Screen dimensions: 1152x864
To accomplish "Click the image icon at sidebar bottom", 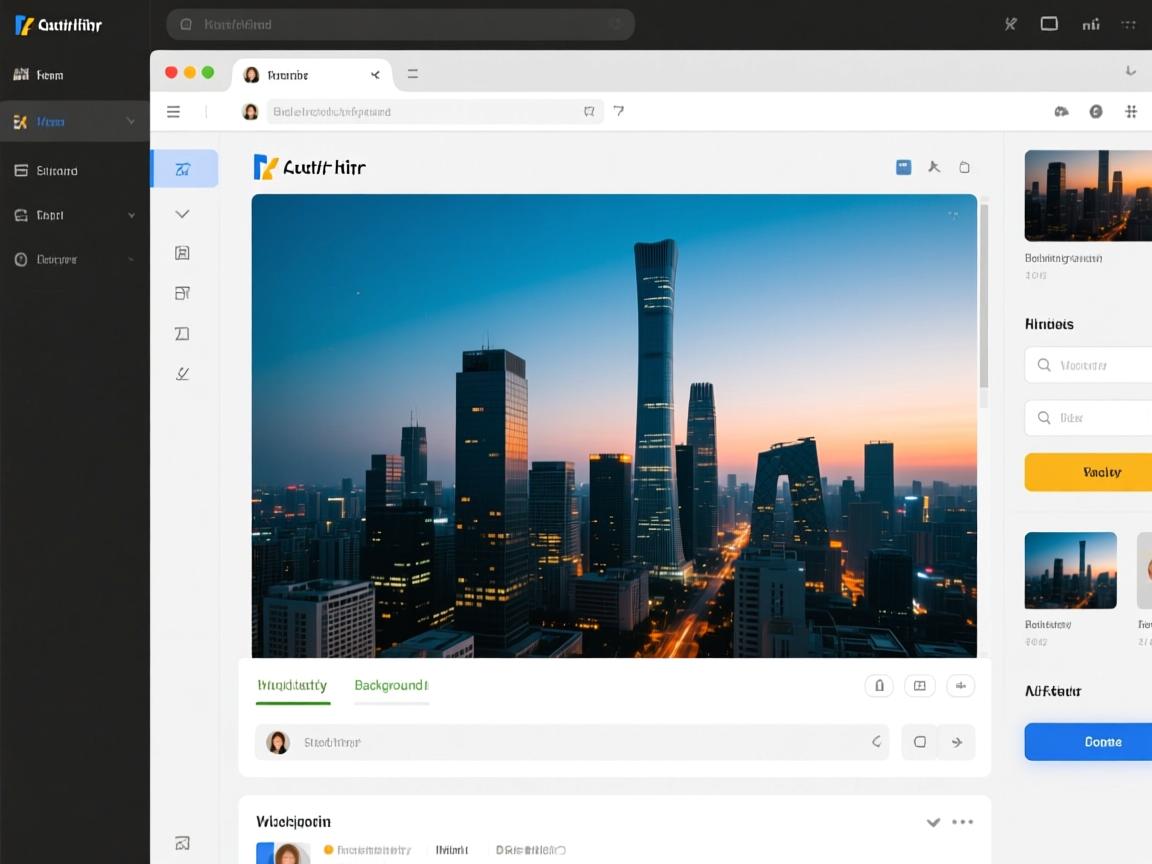I will (x=182, y=842).
